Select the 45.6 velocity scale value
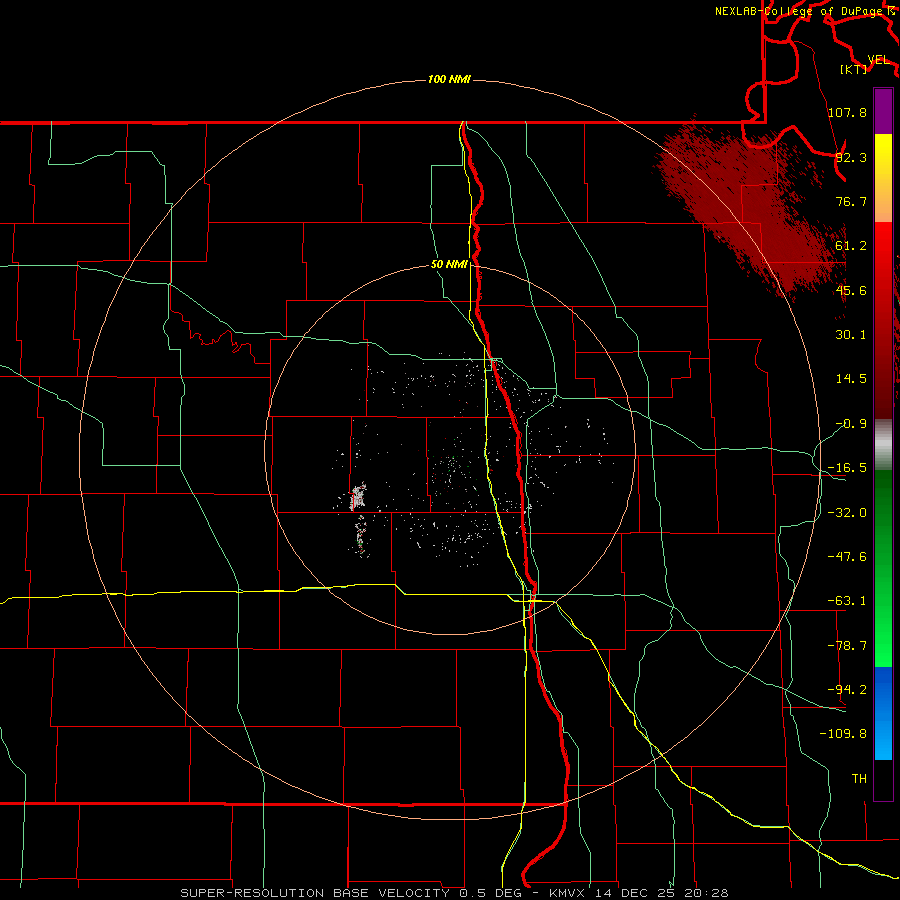 851,290
